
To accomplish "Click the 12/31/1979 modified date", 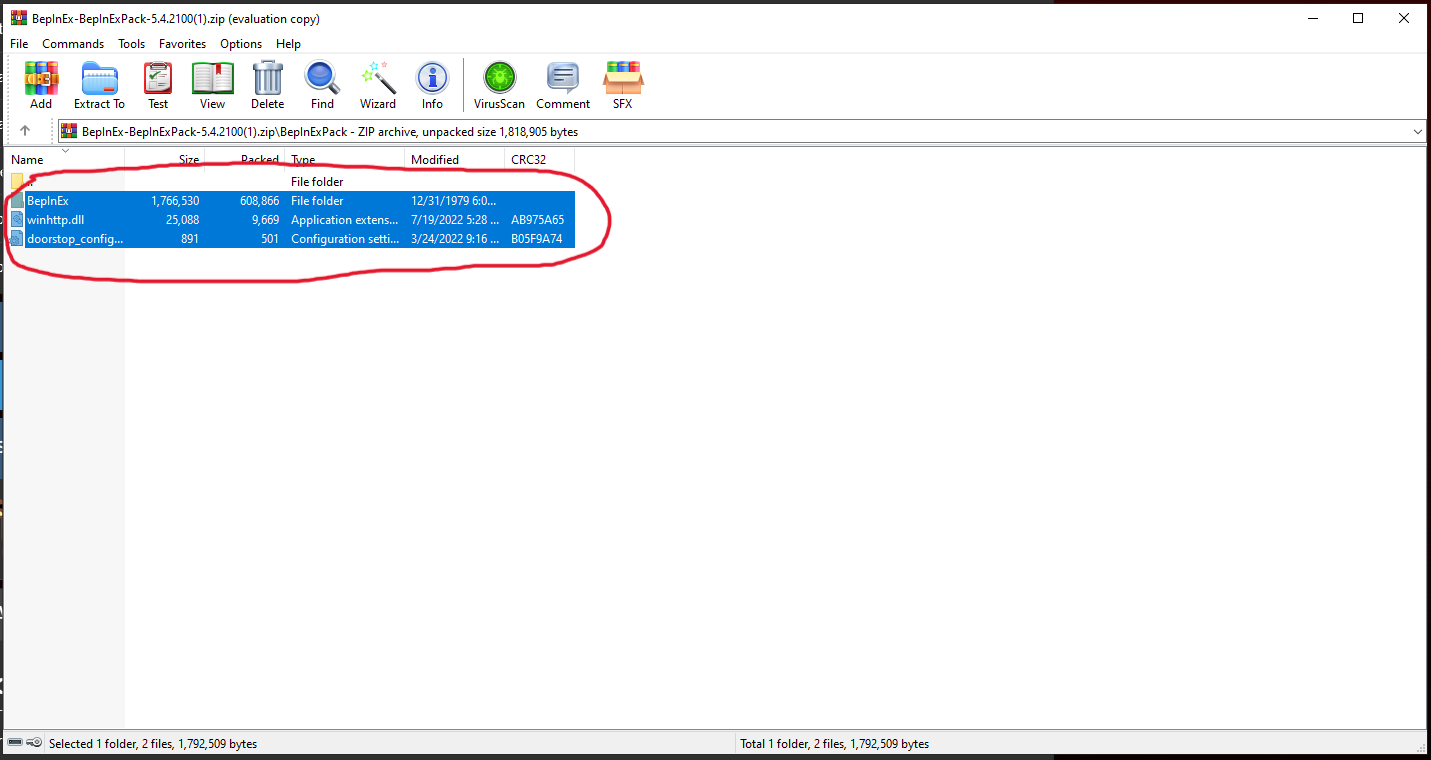I will (454, 201).
